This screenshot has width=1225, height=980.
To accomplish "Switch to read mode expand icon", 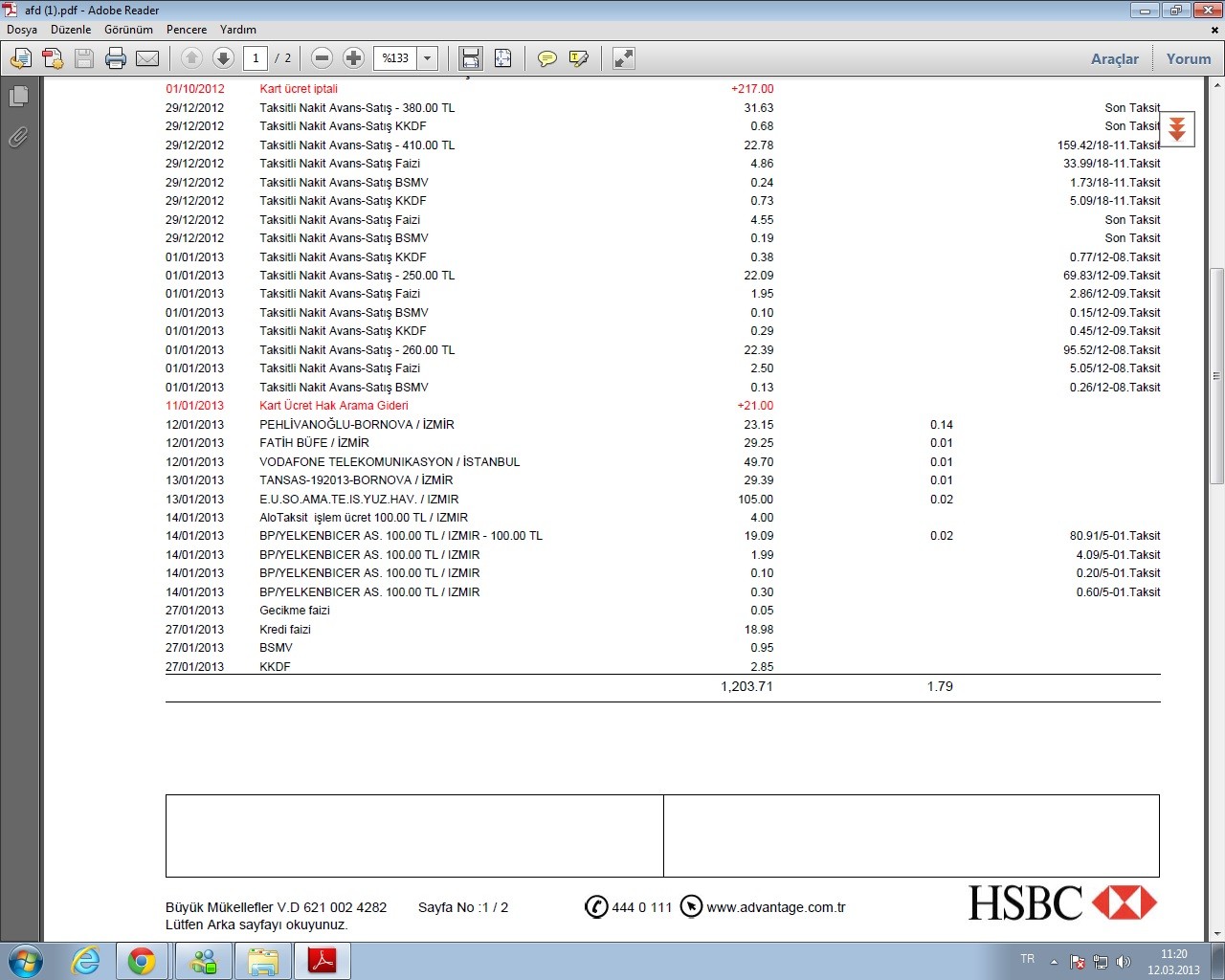I will click(x=624, y=58).
